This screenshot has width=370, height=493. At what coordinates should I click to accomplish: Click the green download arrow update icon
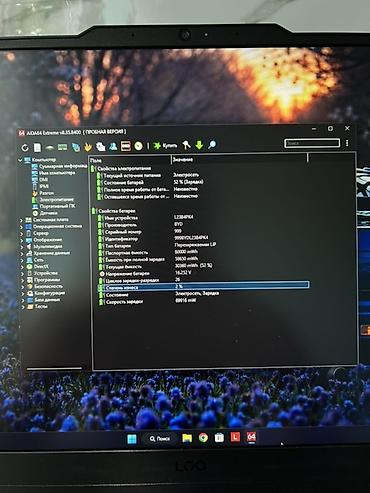[x=199, y=145]
